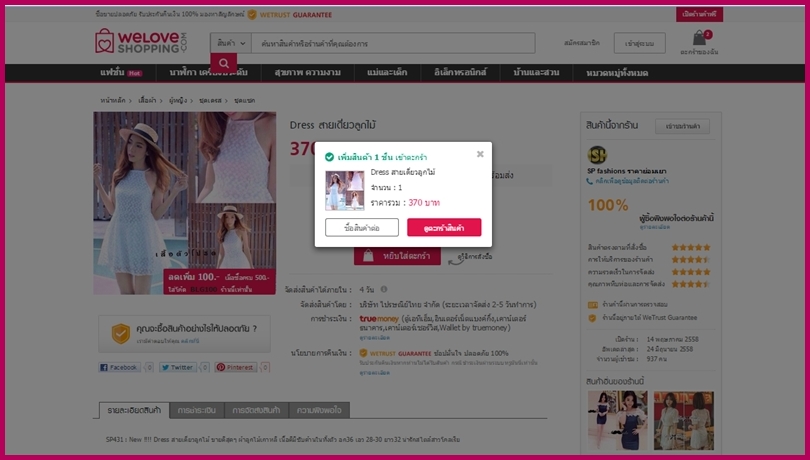Image resolution: width=810 pixels, height=460 pixels.
Task: Open the white outfit thumbnail in other products
Action: click(683, 421)
